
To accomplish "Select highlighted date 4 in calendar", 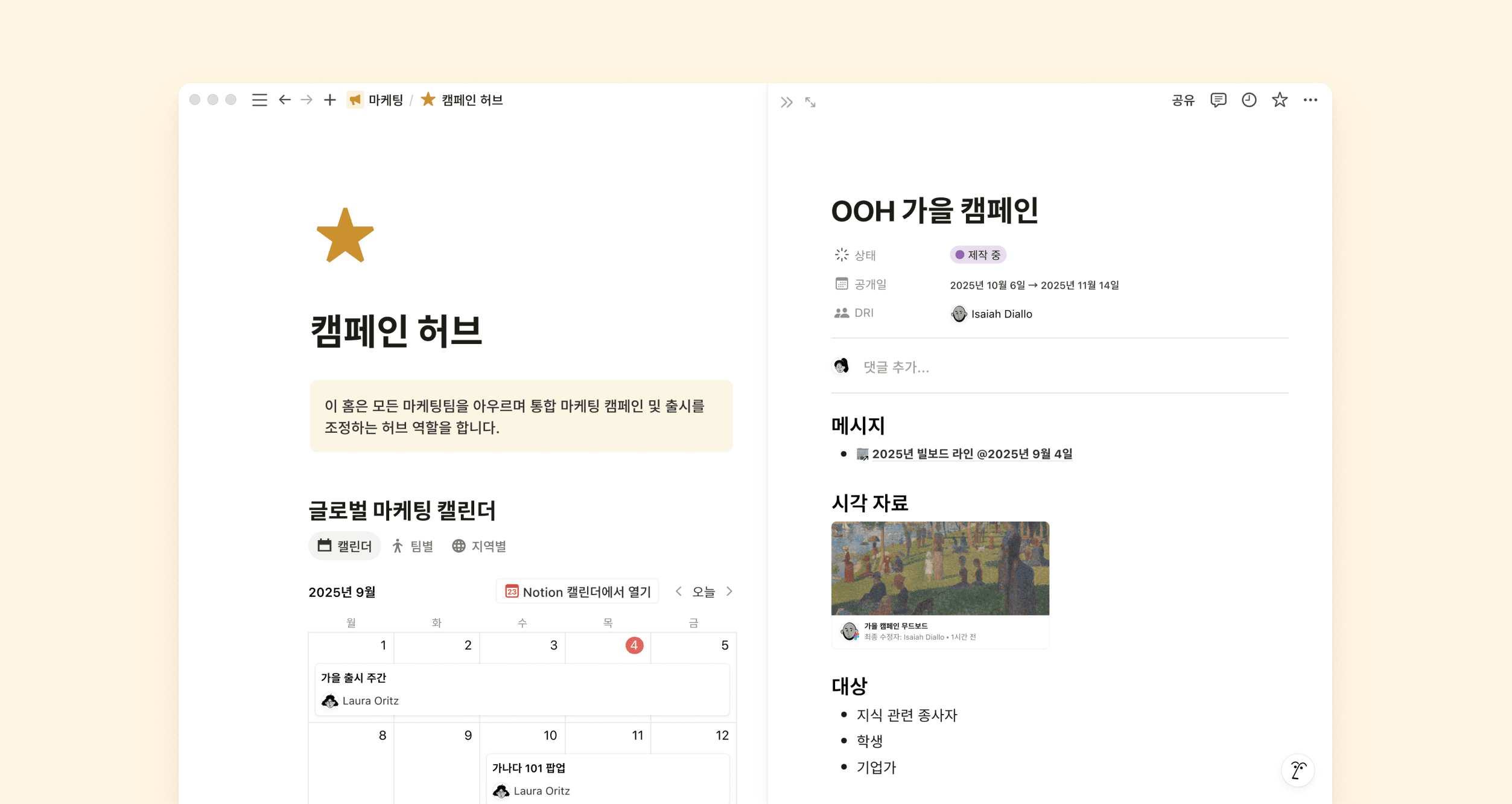I will 634,645.
